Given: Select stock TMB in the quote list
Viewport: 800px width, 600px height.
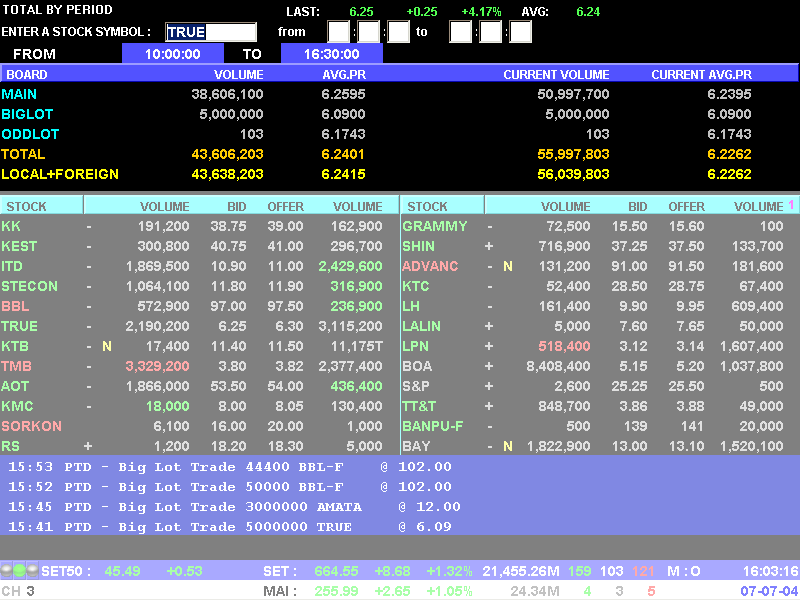Looking at the screenshot, I should [16, 366].
